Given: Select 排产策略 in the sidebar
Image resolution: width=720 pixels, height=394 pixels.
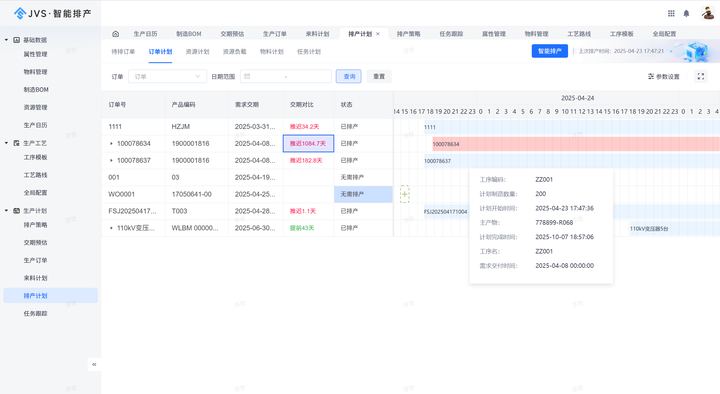Looking at the screenshot, I should (35, 225).
